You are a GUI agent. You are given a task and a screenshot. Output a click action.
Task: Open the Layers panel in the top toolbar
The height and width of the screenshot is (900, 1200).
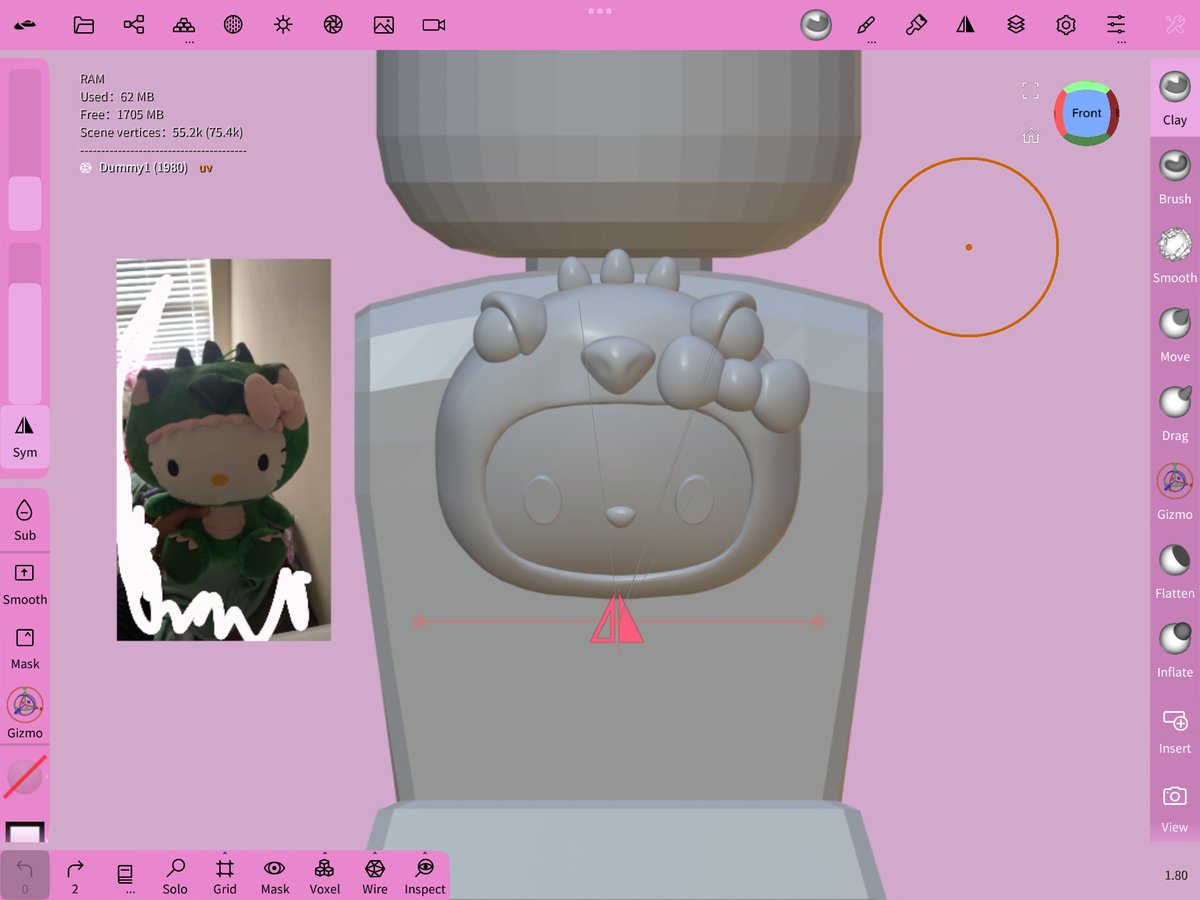(x=1015, y=25)
